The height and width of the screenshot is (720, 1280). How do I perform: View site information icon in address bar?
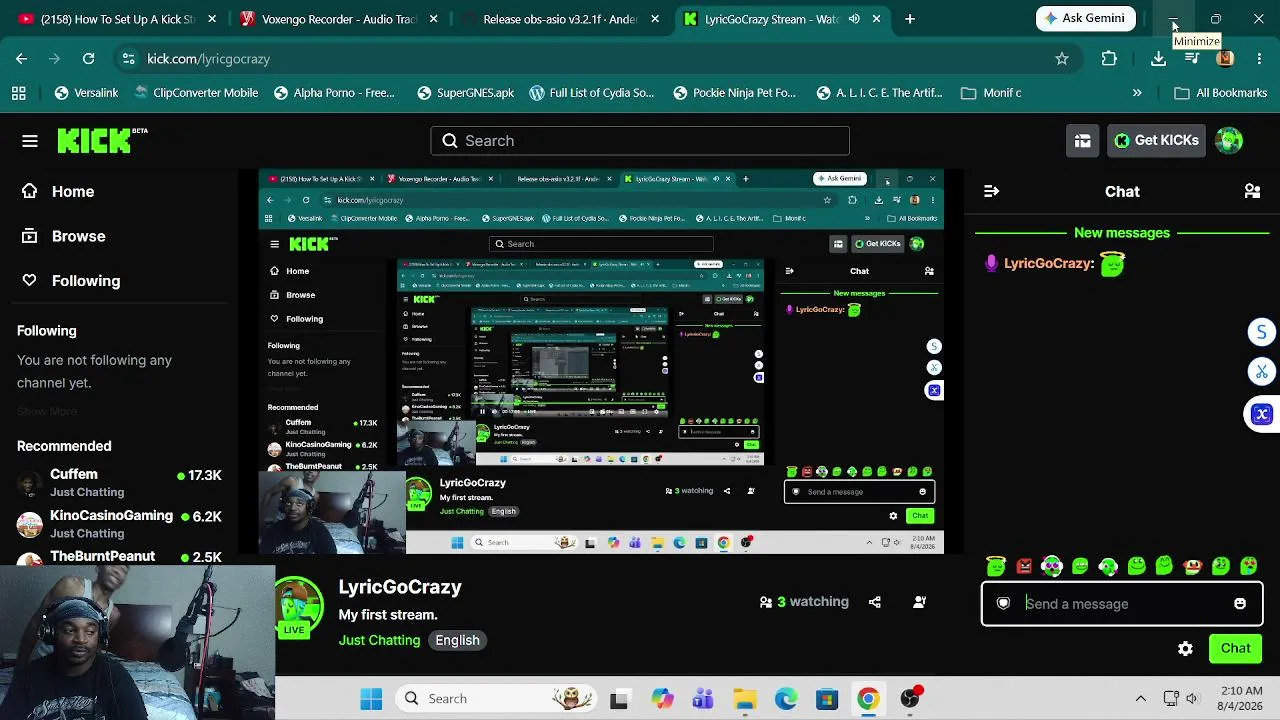(x=128, y=59)
